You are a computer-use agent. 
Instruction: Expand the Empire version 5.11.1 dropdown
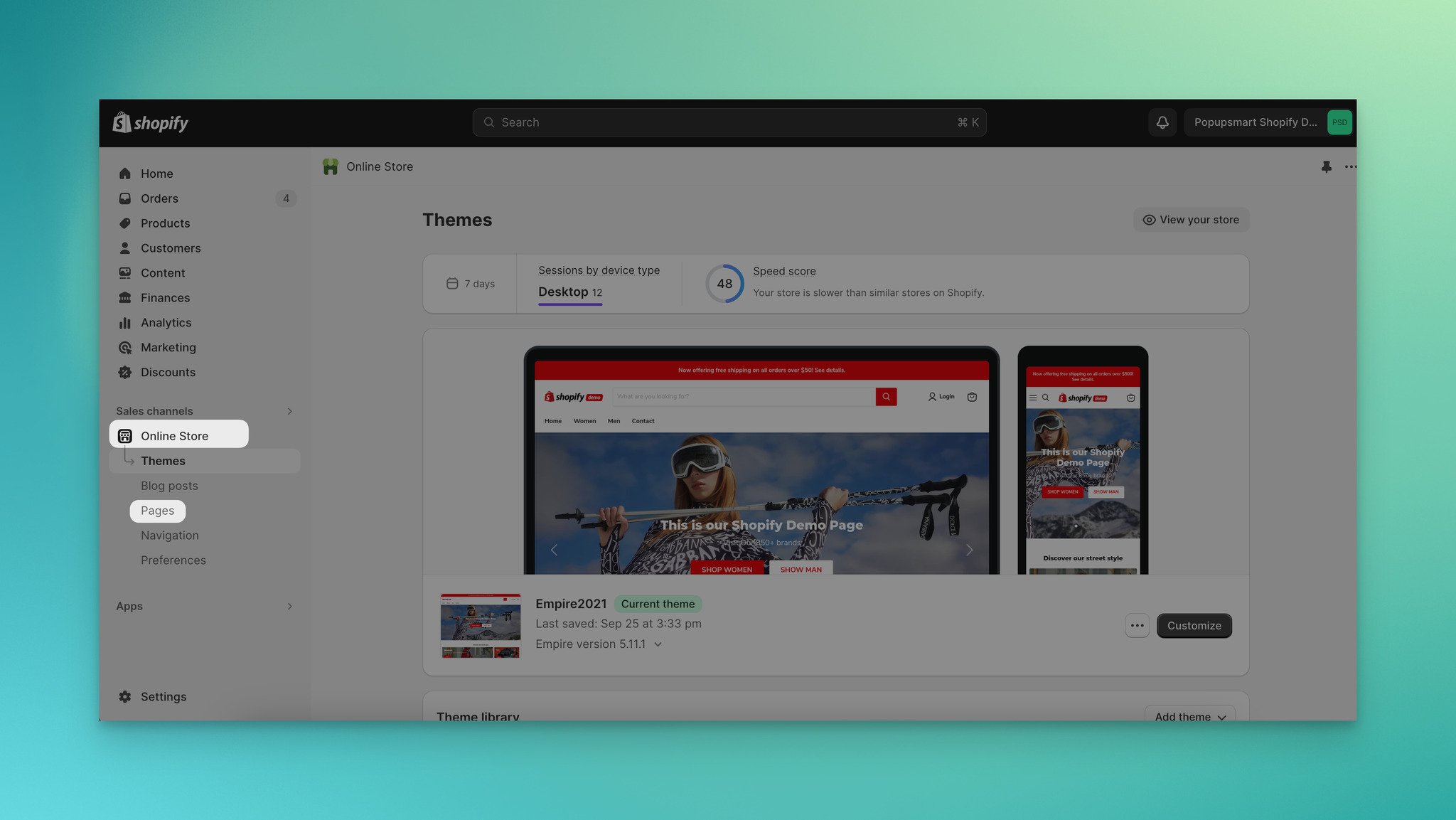coord(599,644)
